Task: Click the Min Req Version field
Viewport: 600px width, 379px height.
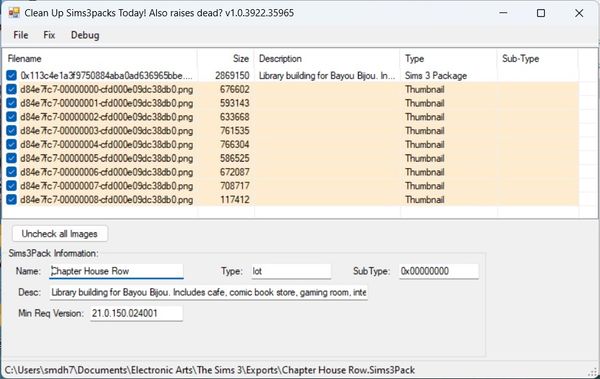Action: click(136, 314)
